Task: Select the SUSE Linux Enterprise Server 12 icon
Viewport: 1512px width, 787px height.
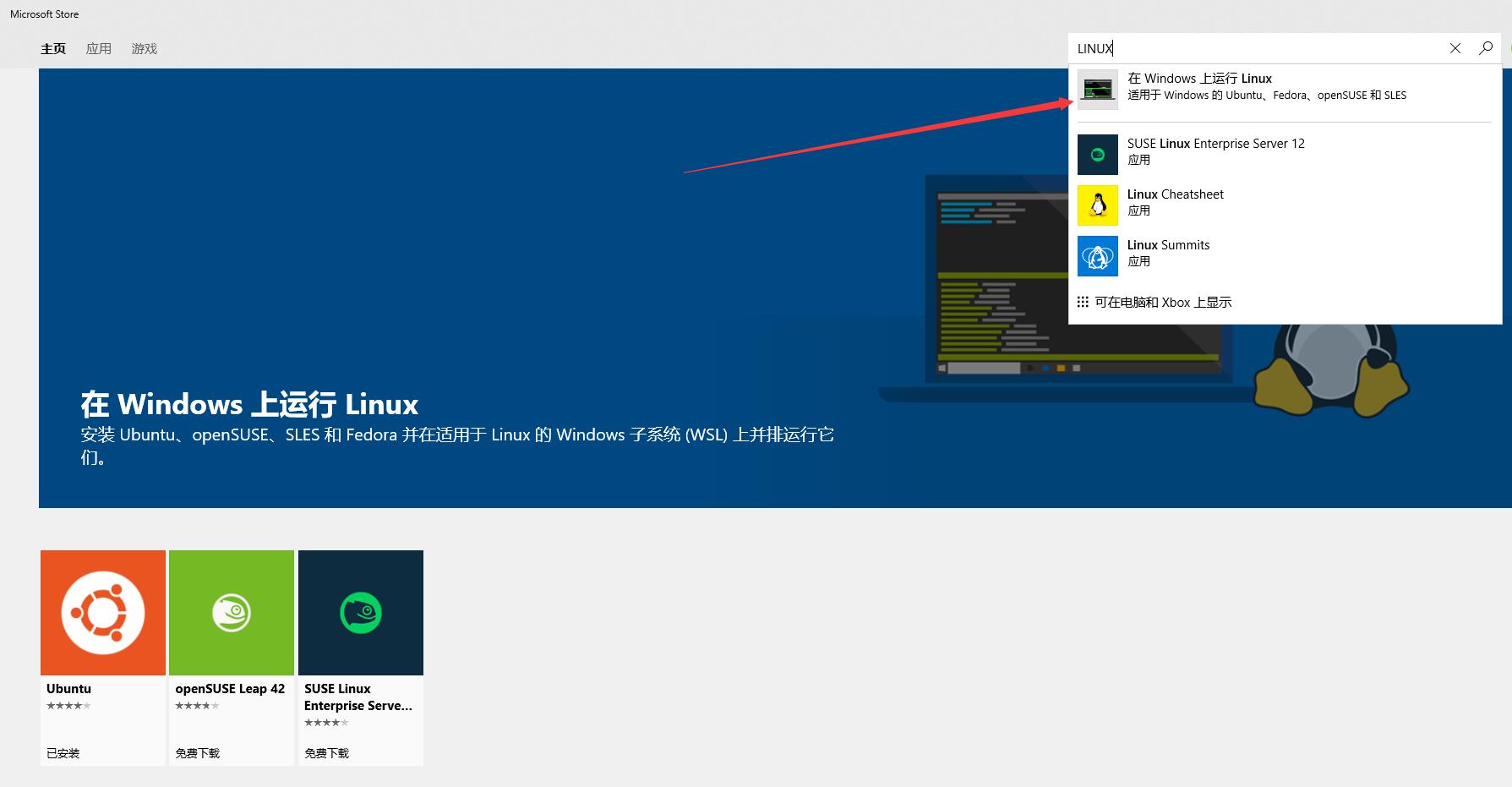Action: 1098,155
